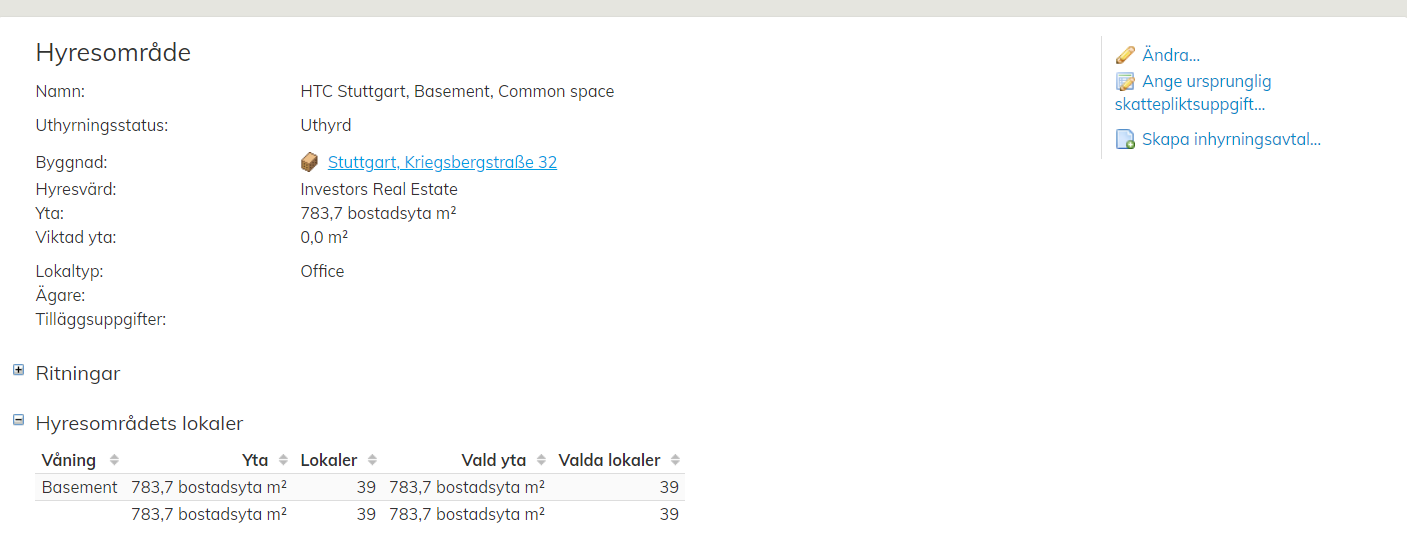This screenshot has width=1407, height=539.
Task: Click the Hyresområdets lokaler heading
Action: coord(139,423)
